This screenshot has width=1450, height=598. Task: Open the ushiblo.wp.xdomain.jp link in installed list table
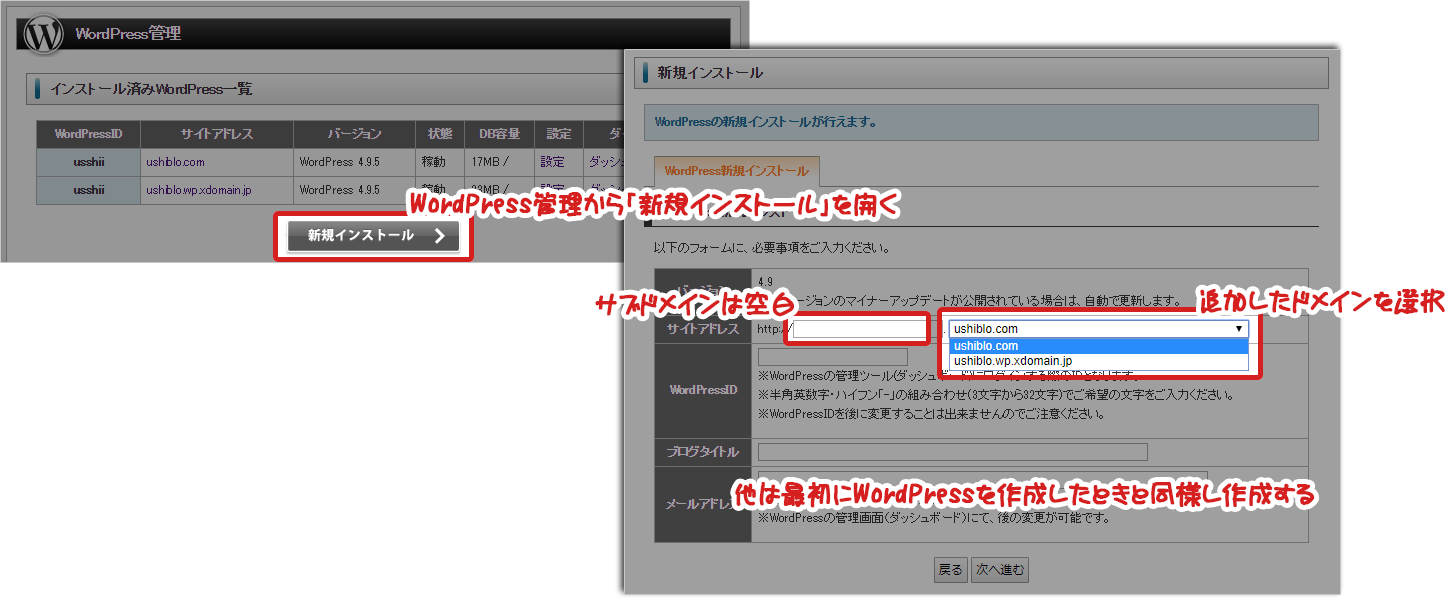[198, 190]
